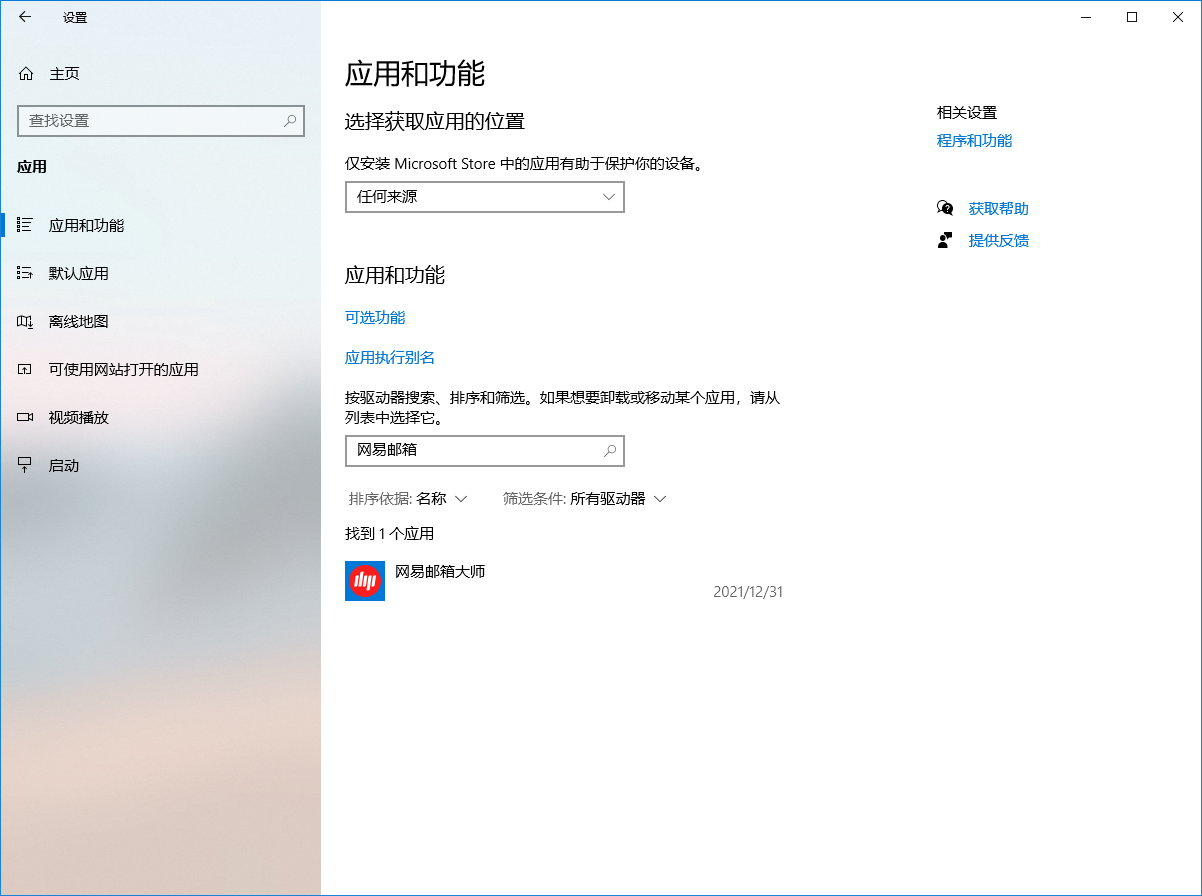Select 应用和功能 in the sidebar
The height and width of the screenshot is (896, 1202).
click(24, 224)
